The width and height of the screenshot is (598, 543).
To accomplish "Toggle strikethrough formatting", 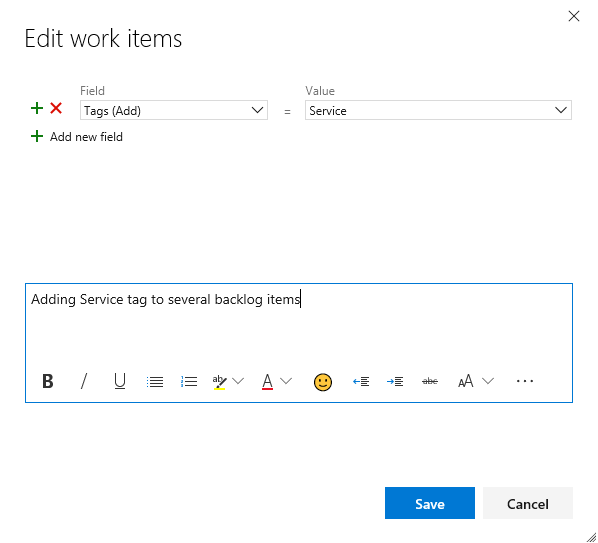I will 430,381.
